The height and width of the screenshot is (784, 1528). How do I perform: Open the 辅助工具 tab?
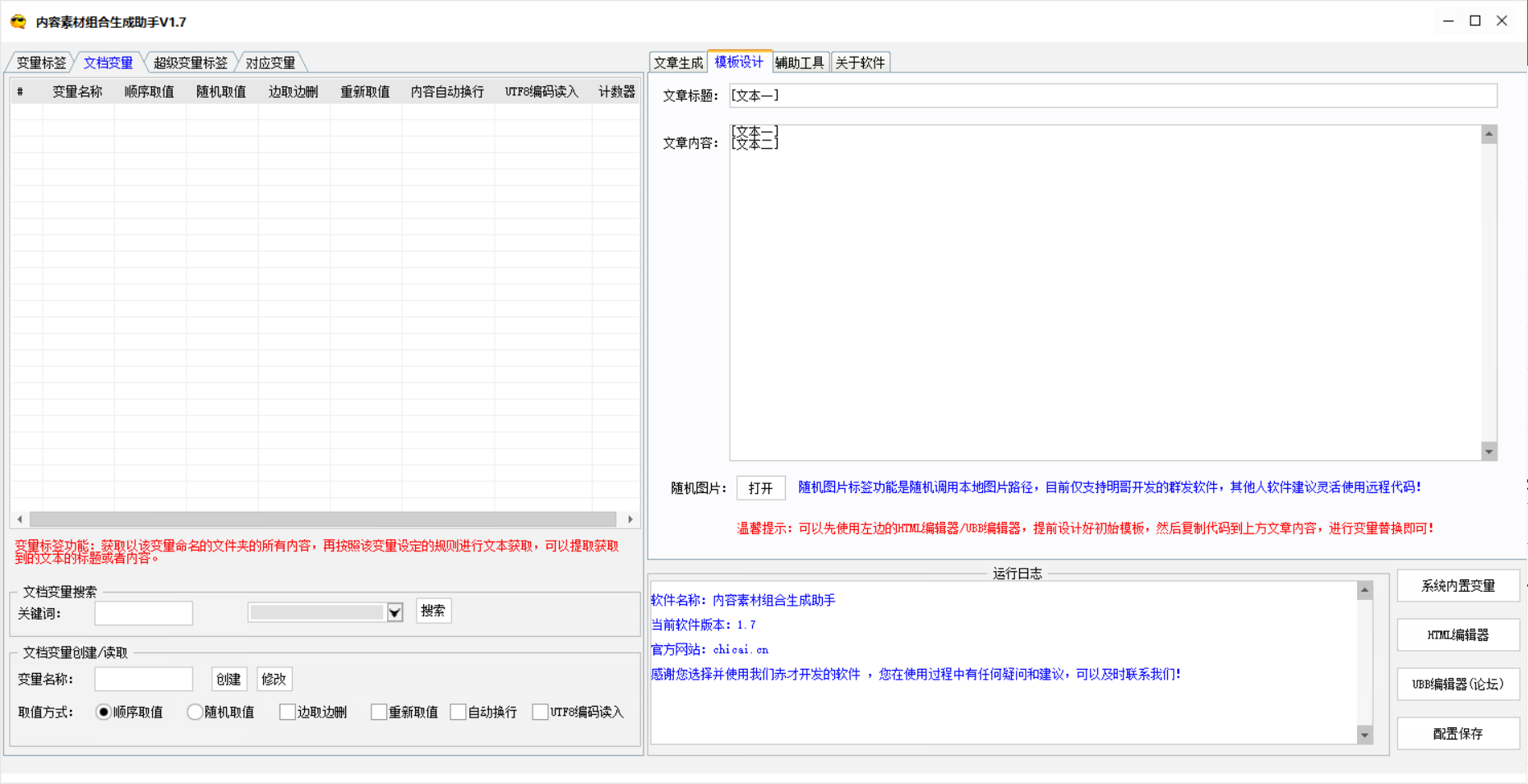pos(800,62)
